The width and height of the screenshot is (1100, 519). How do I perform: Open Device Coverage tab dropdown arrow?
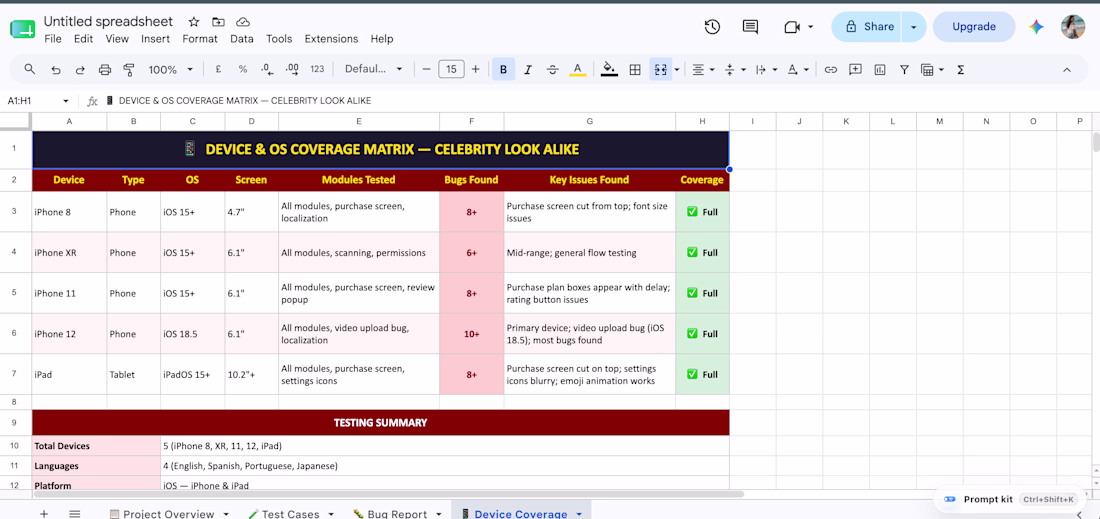579,514
